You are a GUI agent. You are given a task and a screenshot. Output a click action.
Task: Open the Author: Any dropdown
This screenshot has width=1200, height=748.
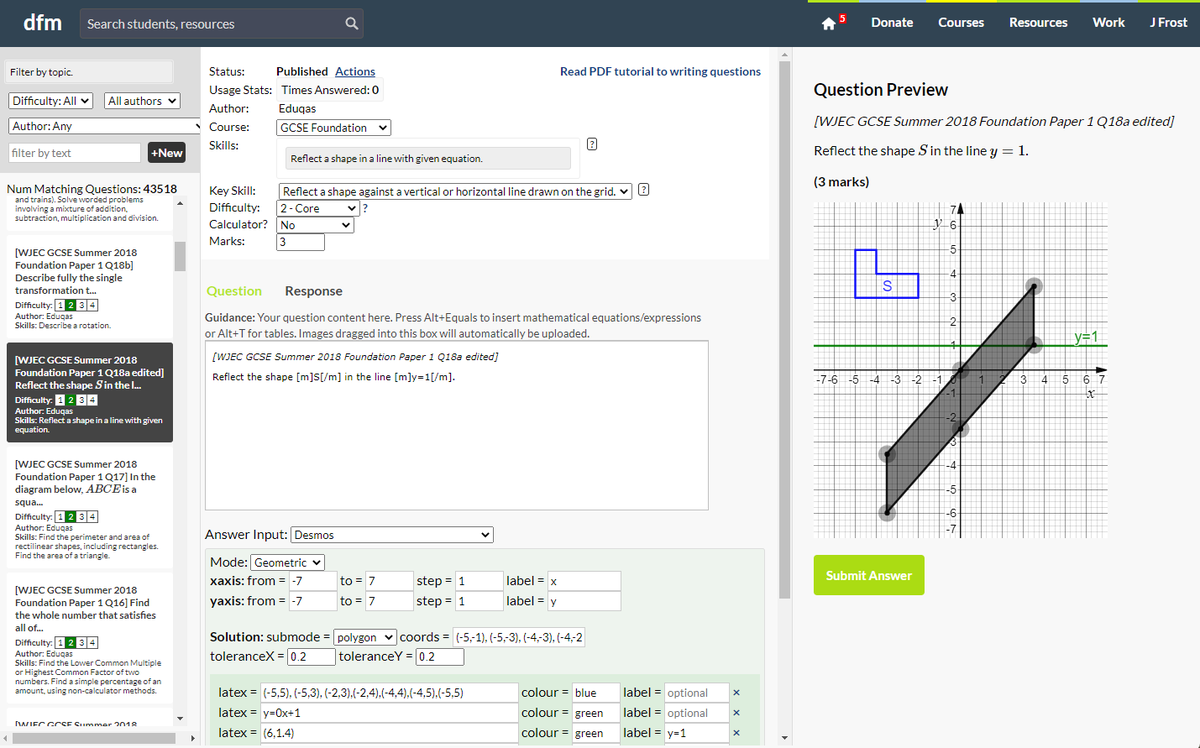[103, 126]
